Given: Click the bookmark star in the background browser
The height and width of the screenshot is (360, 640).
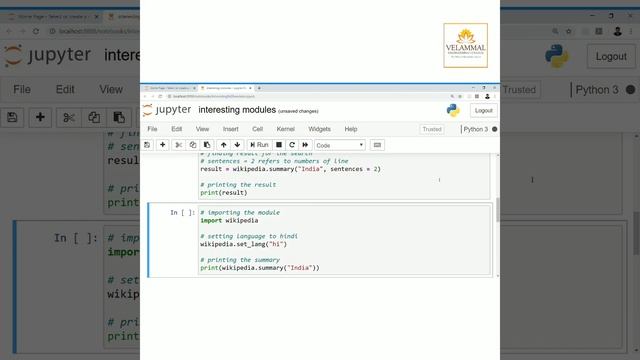Looking at the screenshot, I should click(x=569, y=31).
